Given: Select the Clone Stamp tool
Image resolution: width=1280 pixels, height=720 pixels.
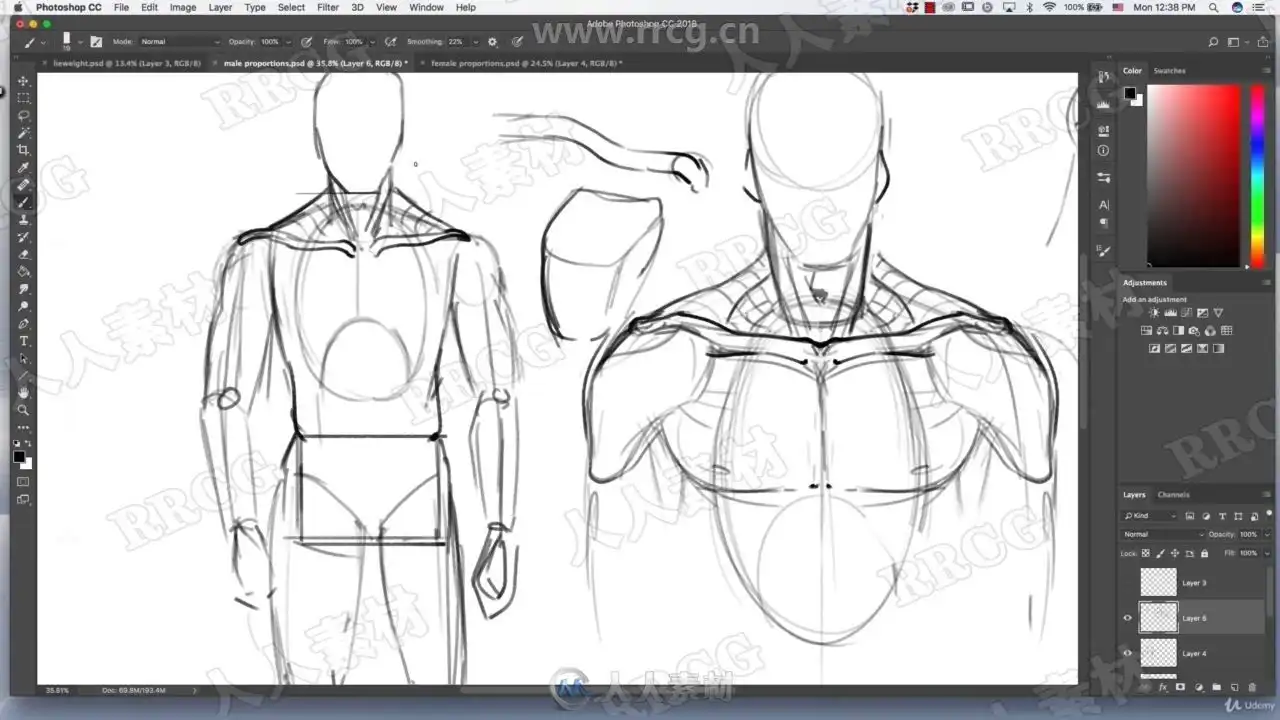Looking at the screenshot, I should (23, 219).
